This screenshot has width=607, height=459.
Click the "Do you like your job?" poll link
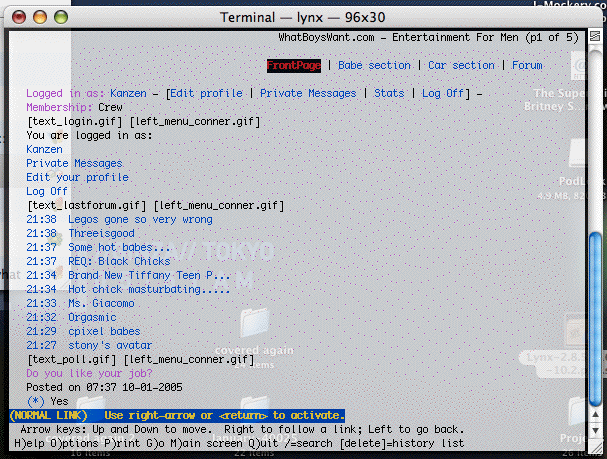[x=89, y=373]
